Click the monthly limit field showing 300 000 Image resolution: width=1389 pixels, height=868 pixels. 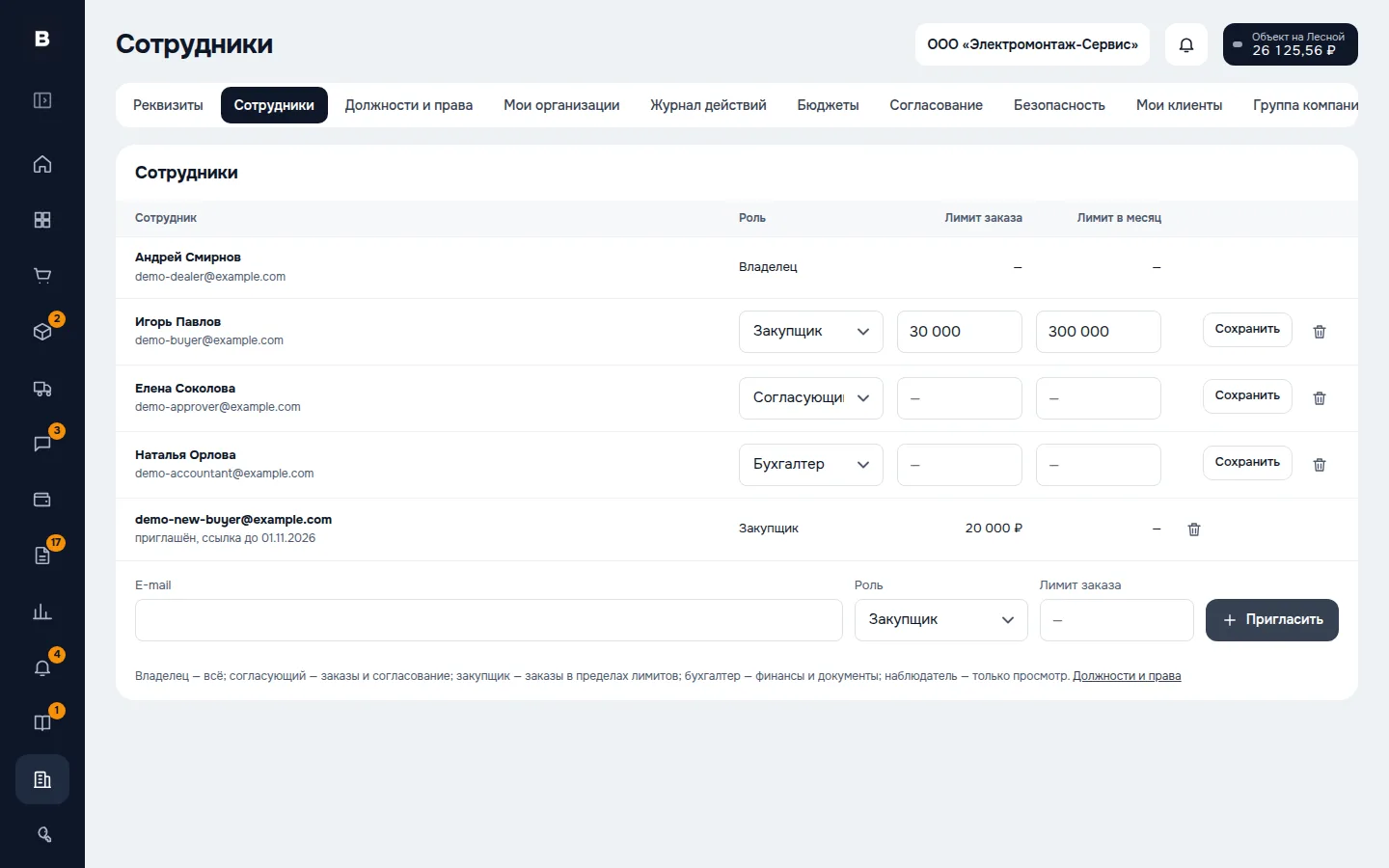[1099, 332]
